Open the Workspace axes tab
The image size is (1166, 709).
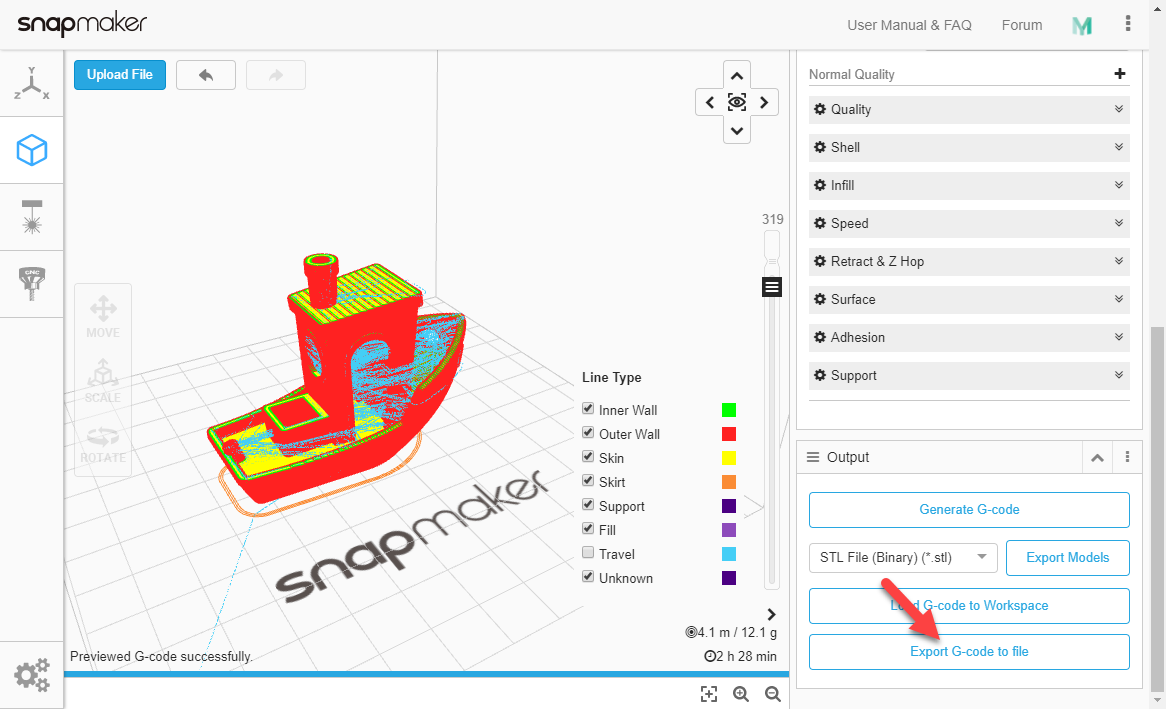[31, 83]
